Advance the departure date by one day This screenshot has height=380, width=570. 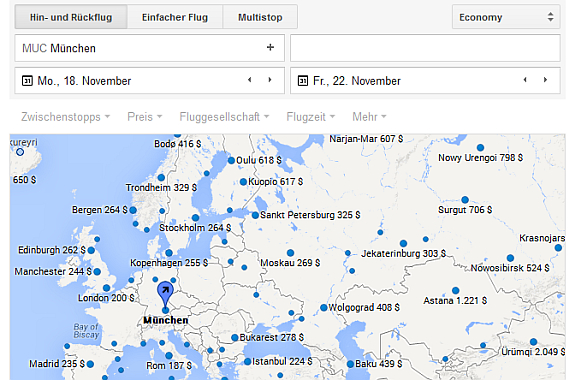[x=270, y=80]
